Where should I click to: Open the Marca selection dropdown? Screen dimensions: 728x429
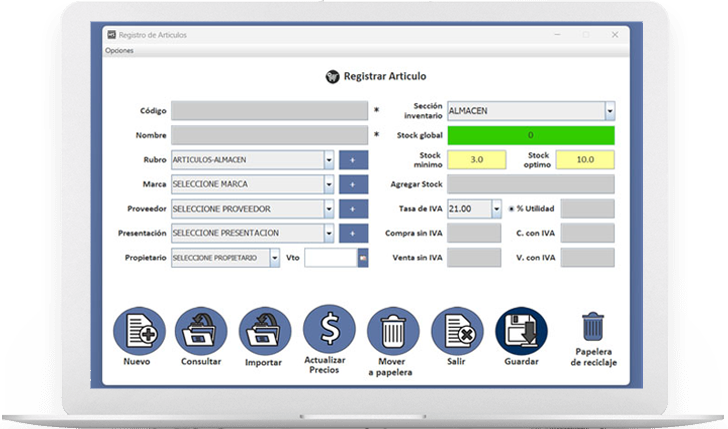click(x=328, y=185)
